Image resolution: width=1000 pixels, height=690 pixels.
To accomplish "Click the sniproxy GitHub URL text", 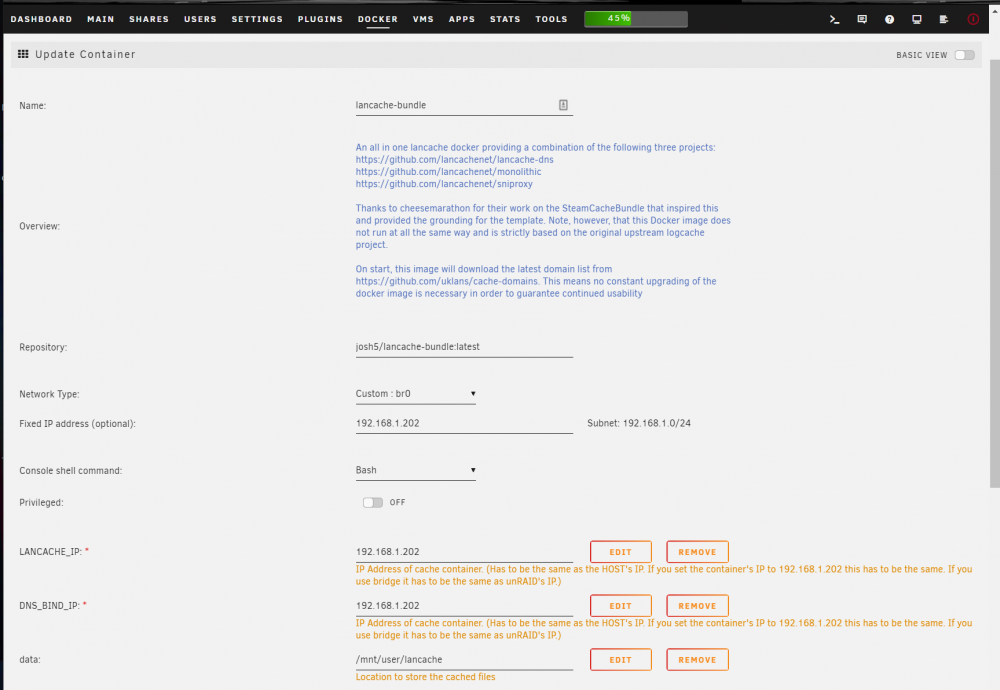I will (x=444, y=184).
